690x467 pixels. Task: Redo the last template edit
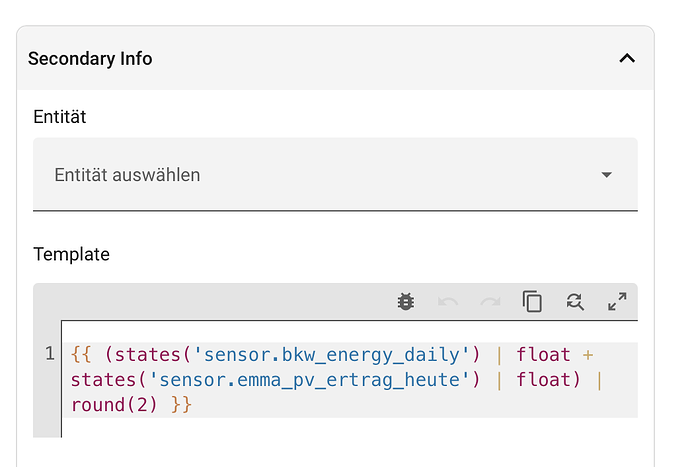tap(490, 302)
